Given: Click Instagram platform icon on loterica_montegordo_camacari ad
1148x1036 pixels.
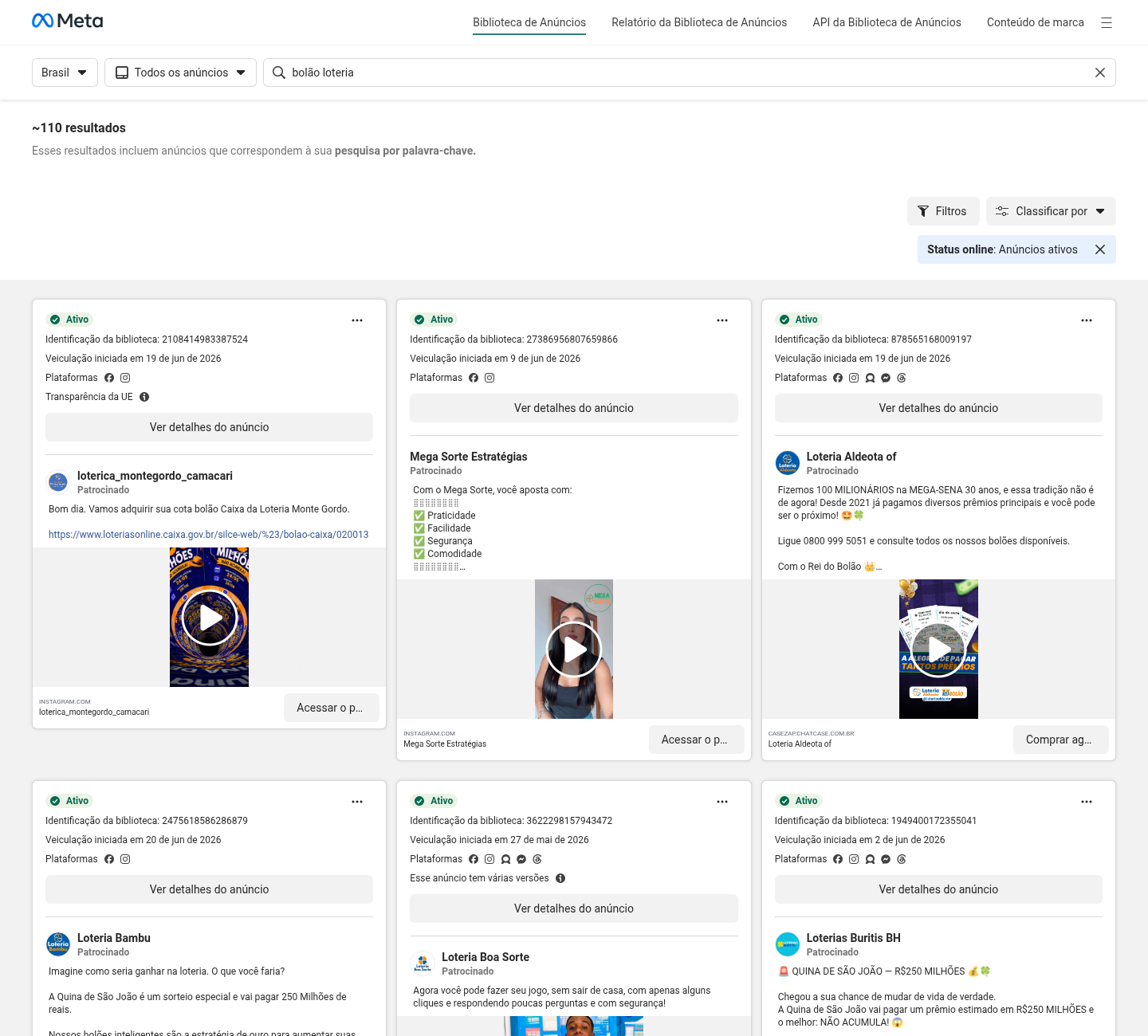Looking at the screenshot, I should point(125,378).
